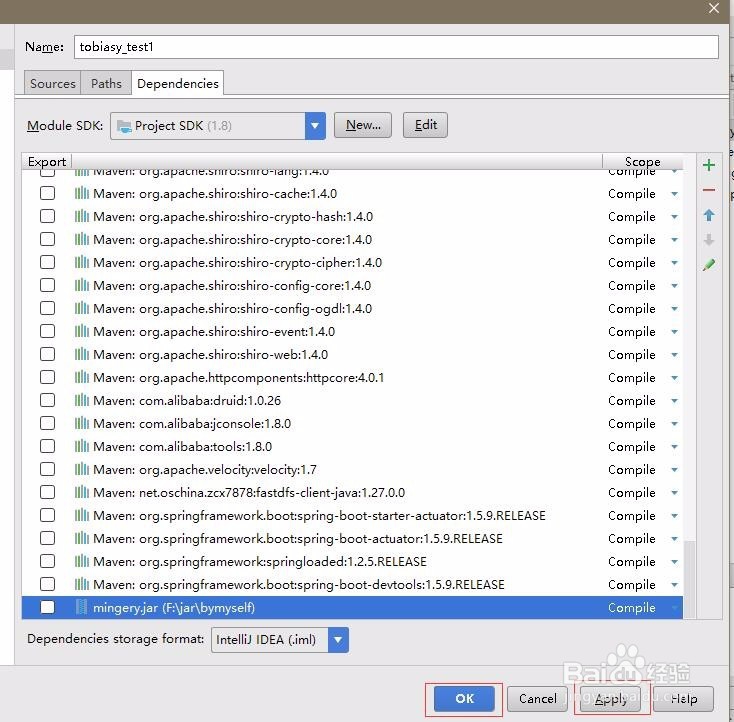
Task: Check export box for fastdfs-client-java:1.27.0.0
Action: (x=47, y=492)
